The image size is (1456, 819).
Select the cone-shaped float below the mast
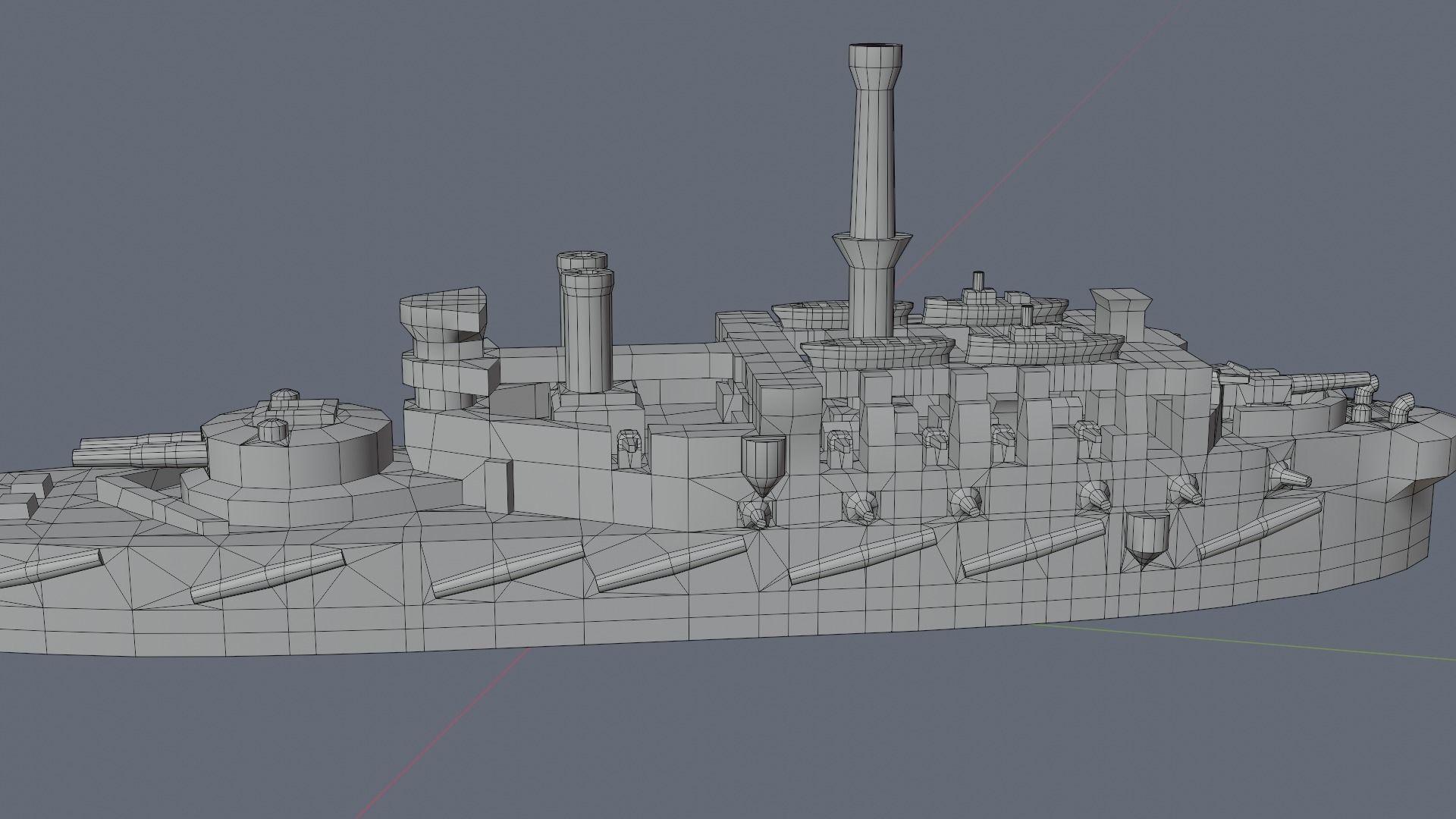coord(762,466)
